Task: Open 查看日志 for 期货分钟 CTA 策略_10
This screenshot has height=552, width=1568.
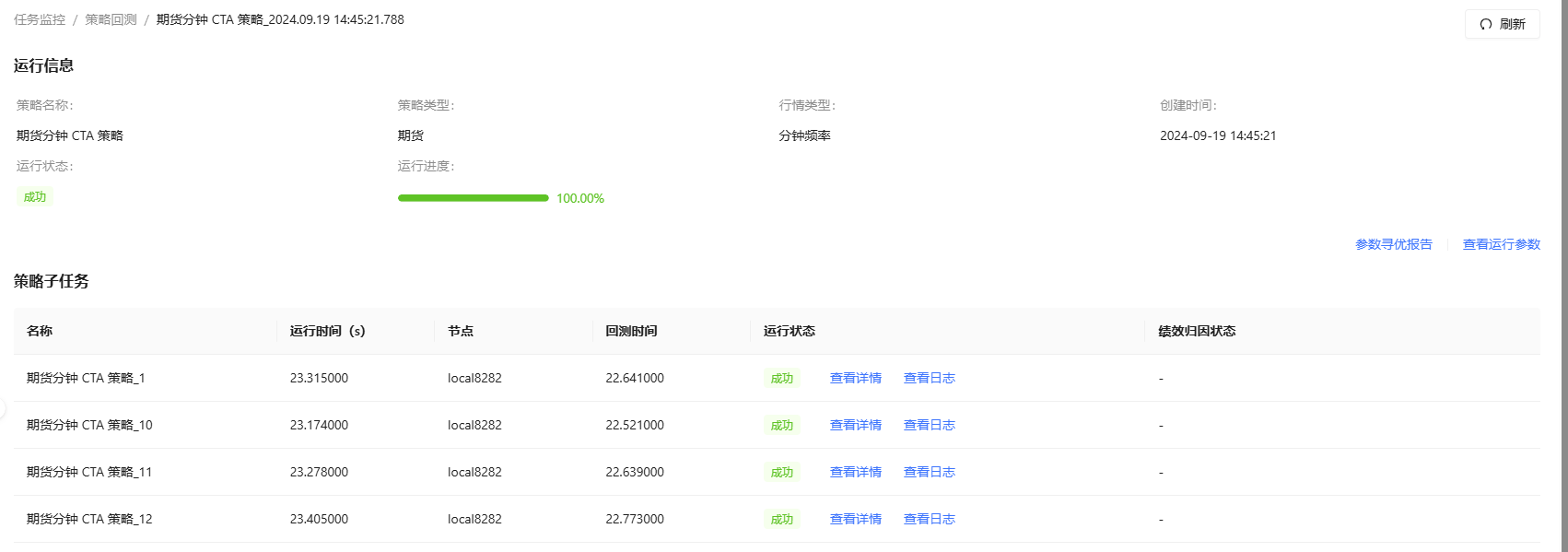Action: point(929,425)
